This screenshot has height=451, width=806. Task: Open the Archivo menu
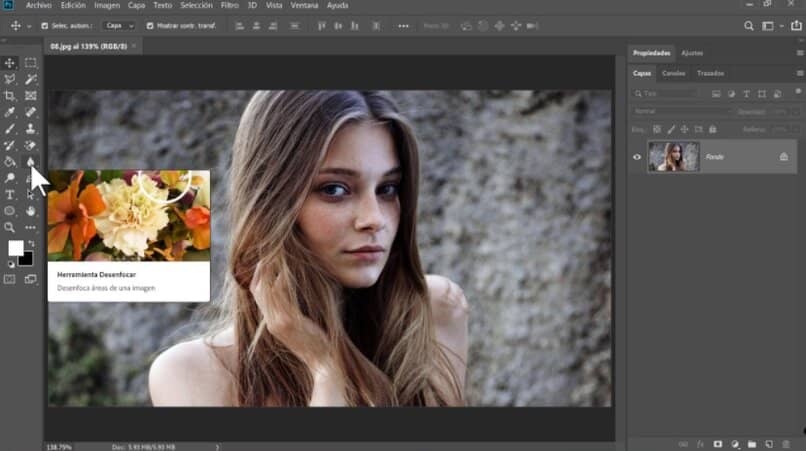tap(39, 5)
